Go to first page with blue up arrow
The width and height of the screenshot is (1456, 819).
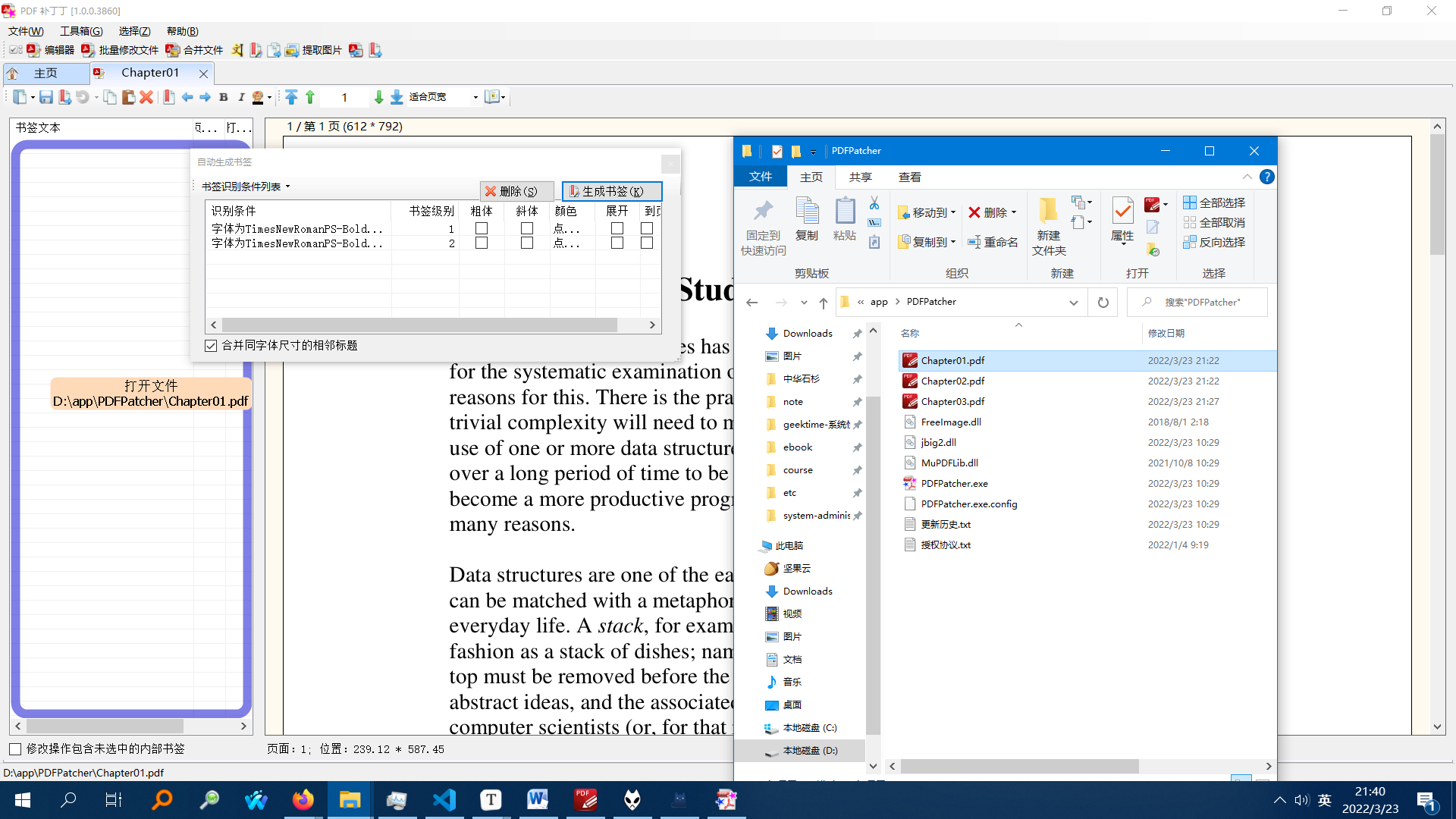[x=291, y=97]
